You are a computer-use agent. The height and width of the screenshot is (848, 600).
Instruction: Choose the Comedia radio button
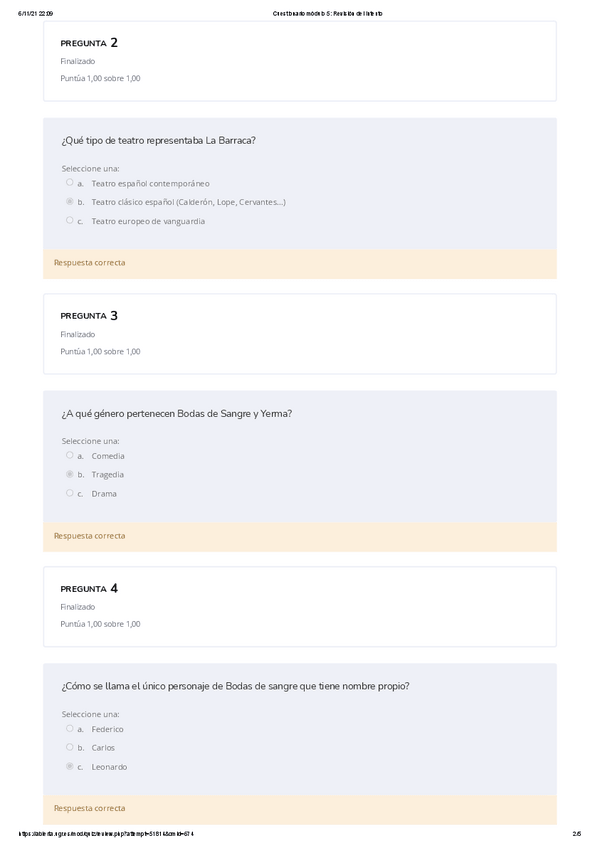pyautogui.click(x=70, y=456)
